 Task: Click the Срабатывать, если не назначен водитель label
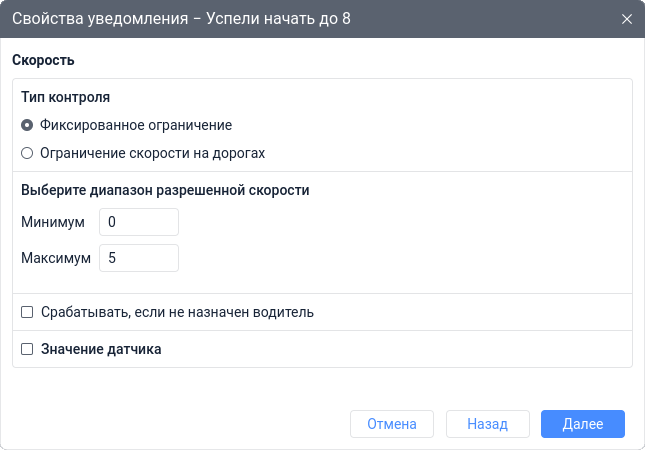tap(177, 312)
